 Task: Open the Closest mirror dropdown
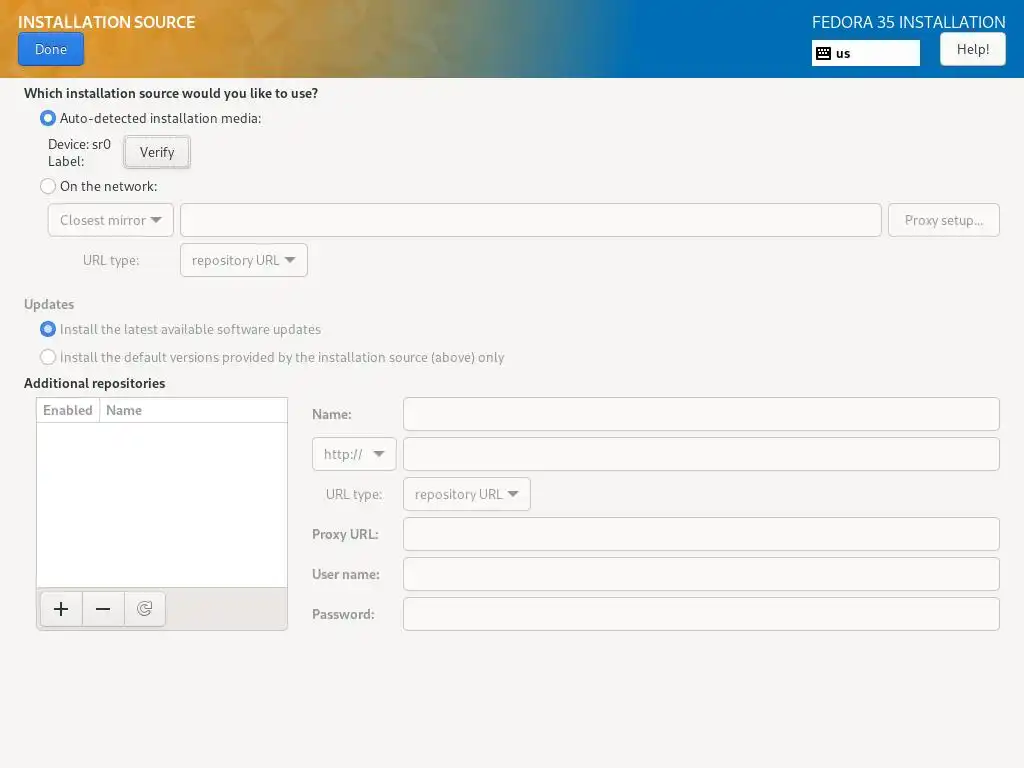coord(110,220)
